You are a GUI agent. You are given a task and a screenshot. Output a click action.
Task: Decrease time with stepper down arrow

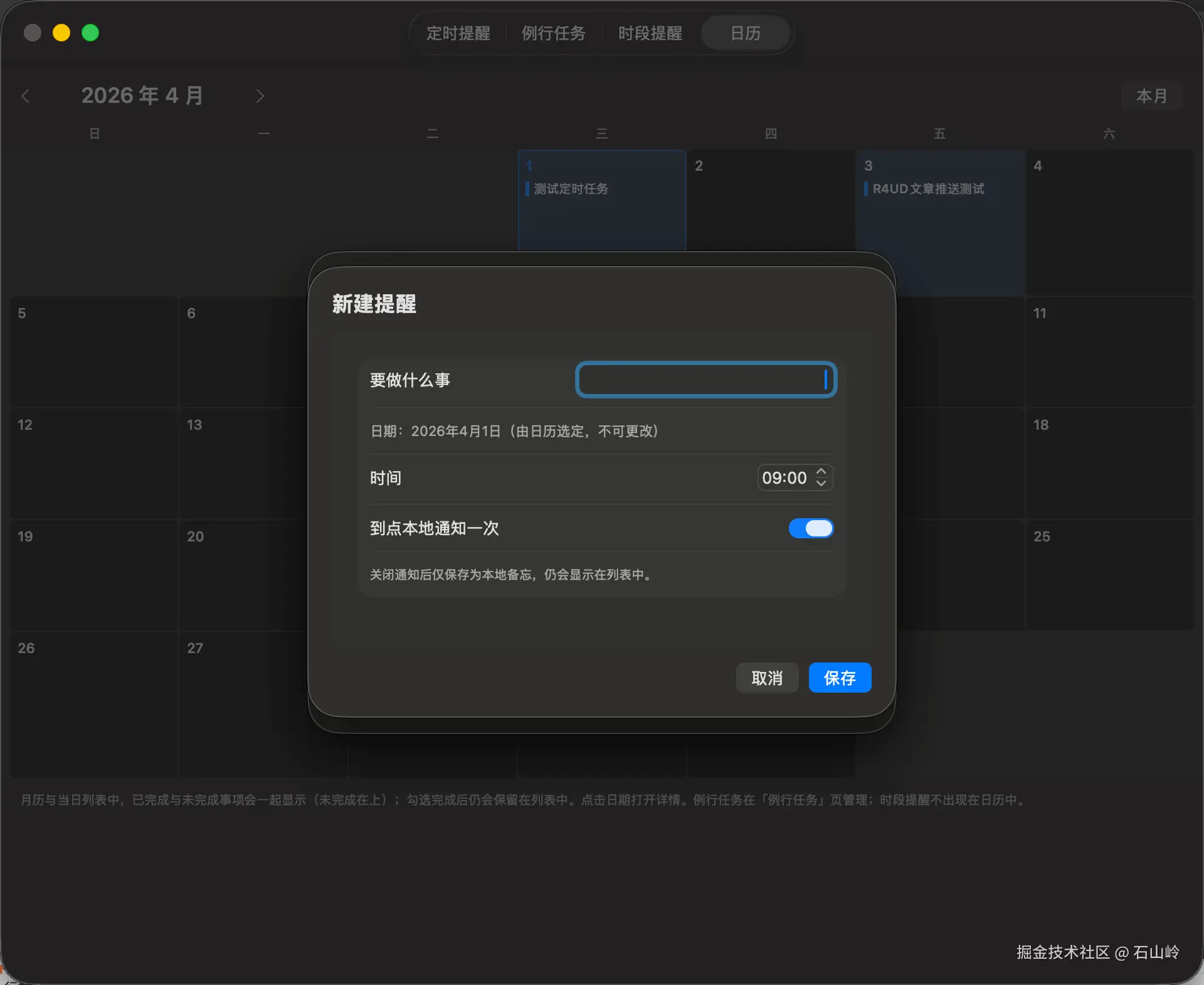coord(821,484)
